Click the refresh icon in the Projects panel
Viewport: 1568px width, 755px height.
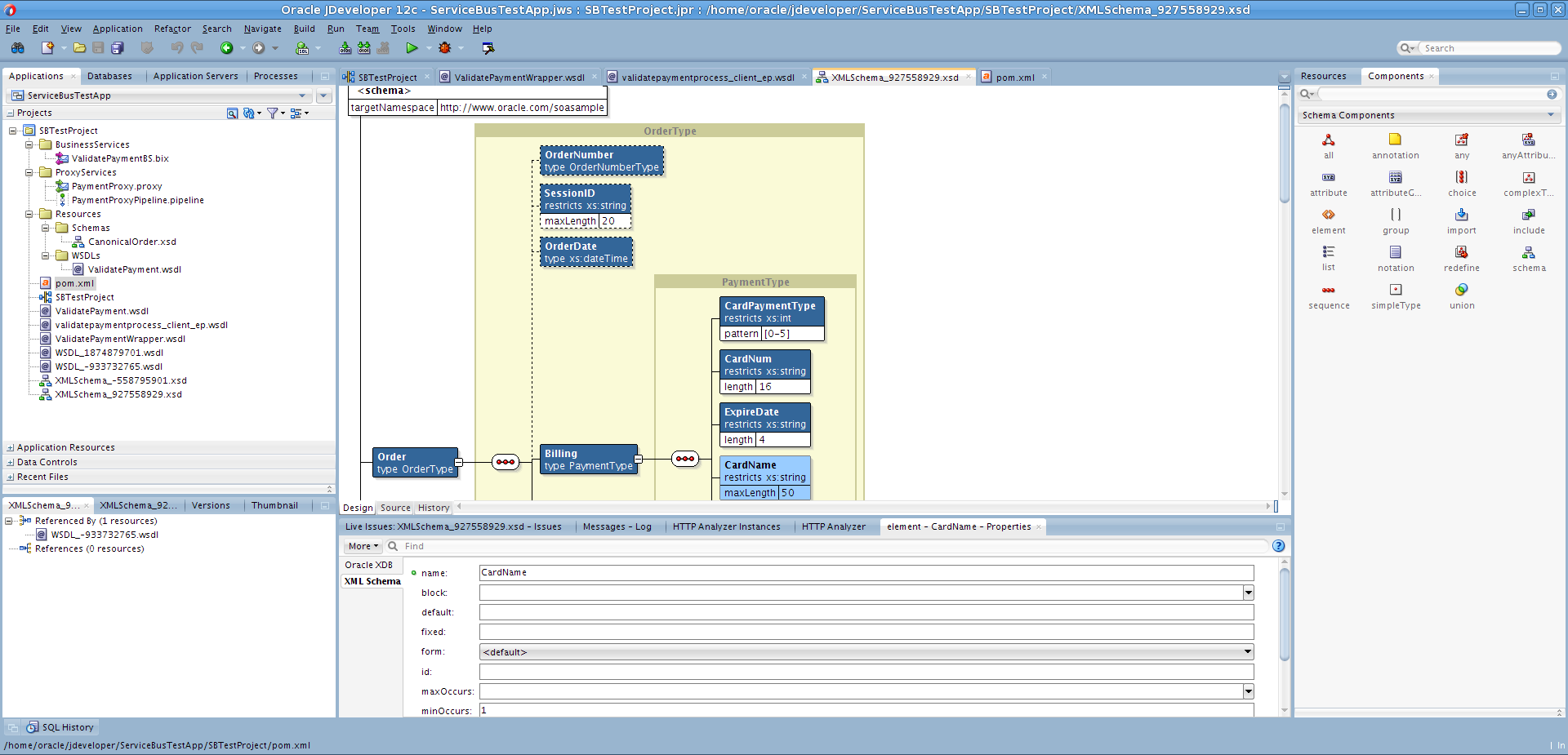(249, 113)
